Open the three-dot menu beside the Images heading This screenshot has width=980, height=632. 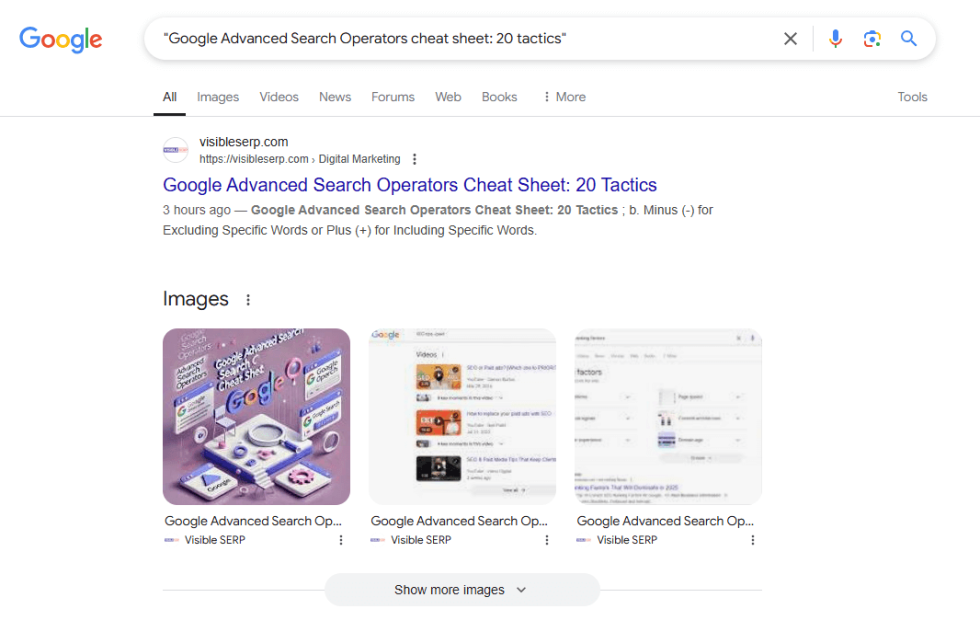(247, 298)
